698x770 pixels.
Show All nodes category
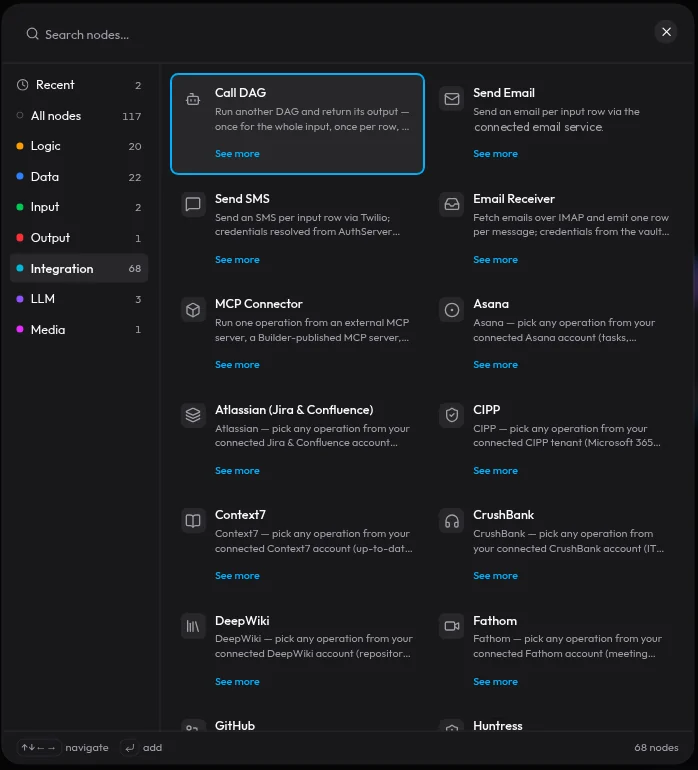79,116
